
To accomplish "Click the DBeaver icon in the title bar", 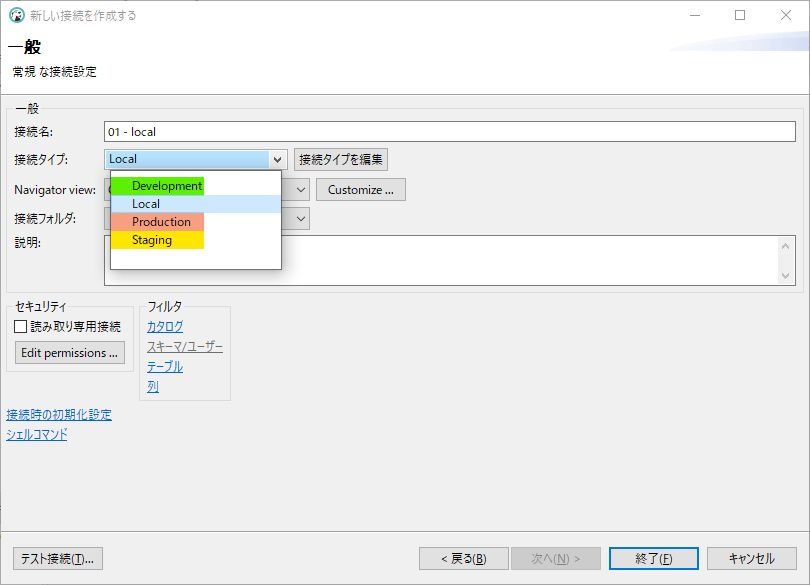I will tap(17, 16).
